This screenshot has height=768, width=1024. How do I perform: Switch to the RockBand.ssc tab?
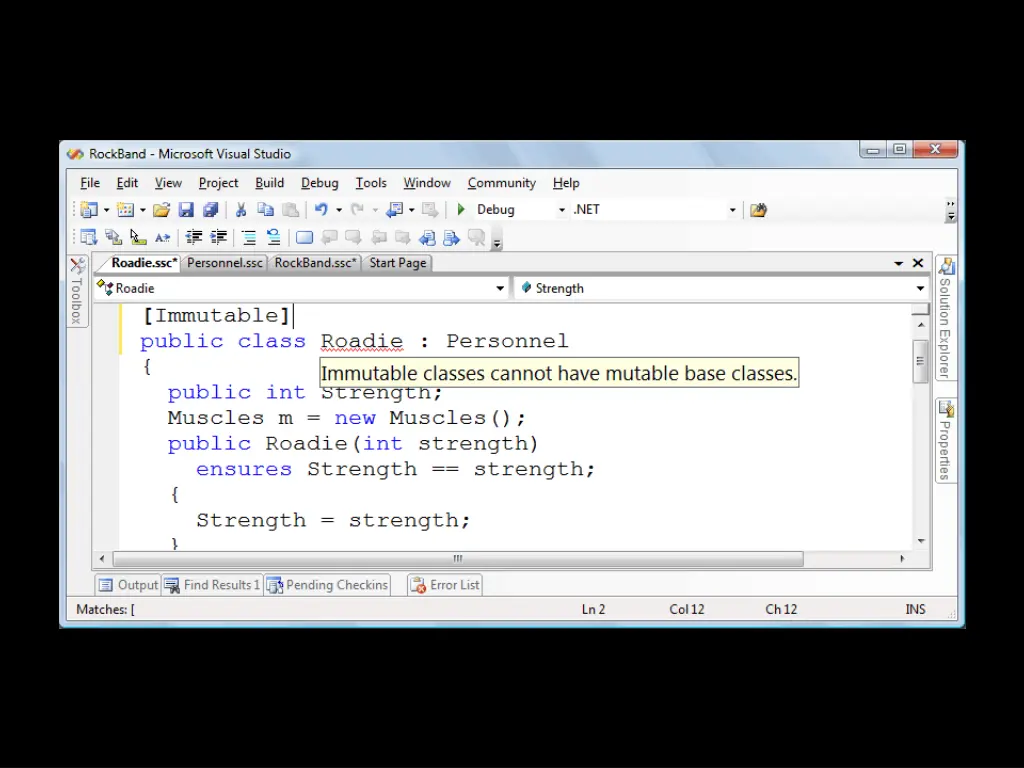pyautogui.click(x=315, y=263)
